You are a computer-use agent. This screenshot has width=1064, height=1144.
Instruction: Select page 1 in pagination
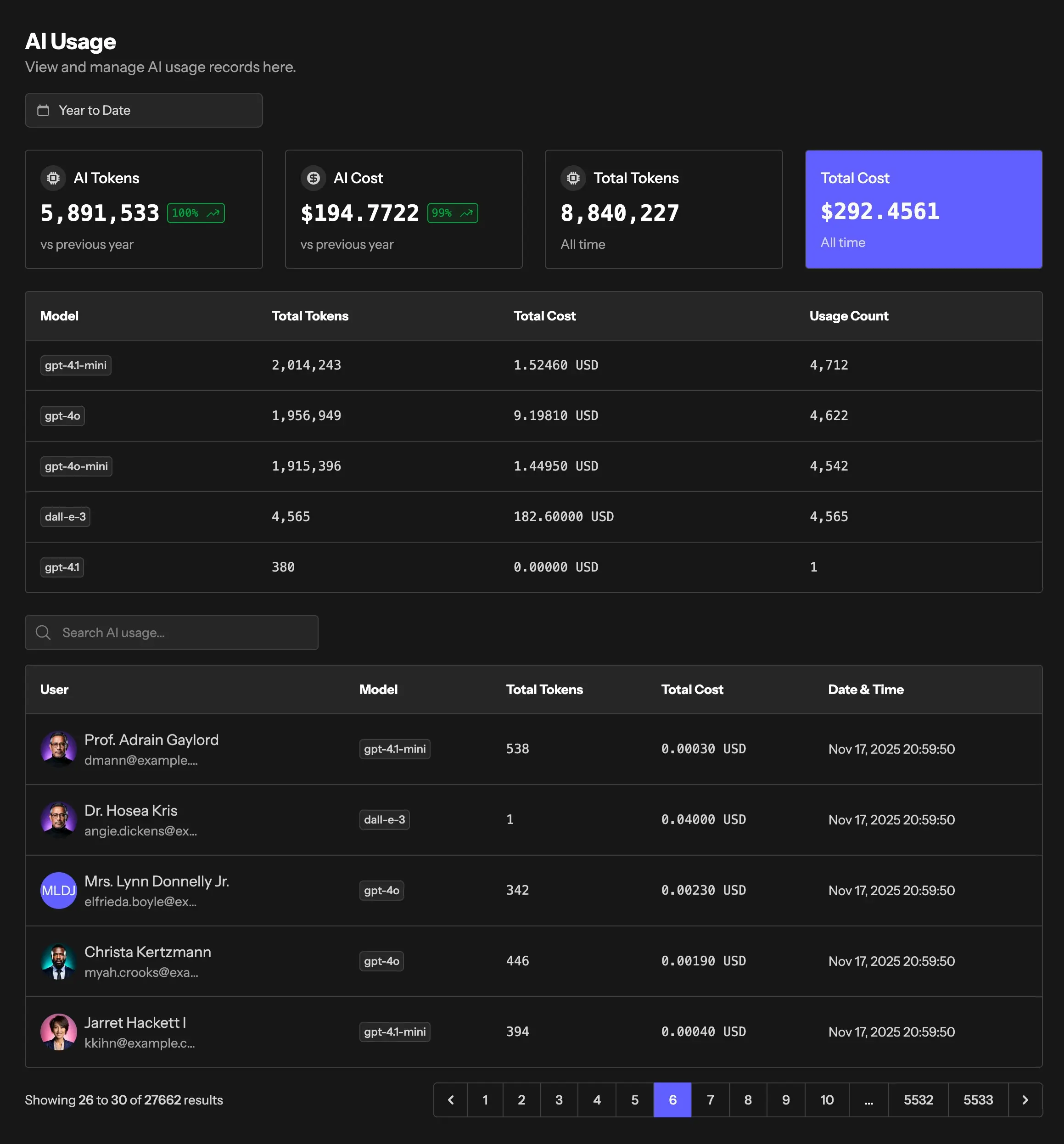(x=485, y=1099)
